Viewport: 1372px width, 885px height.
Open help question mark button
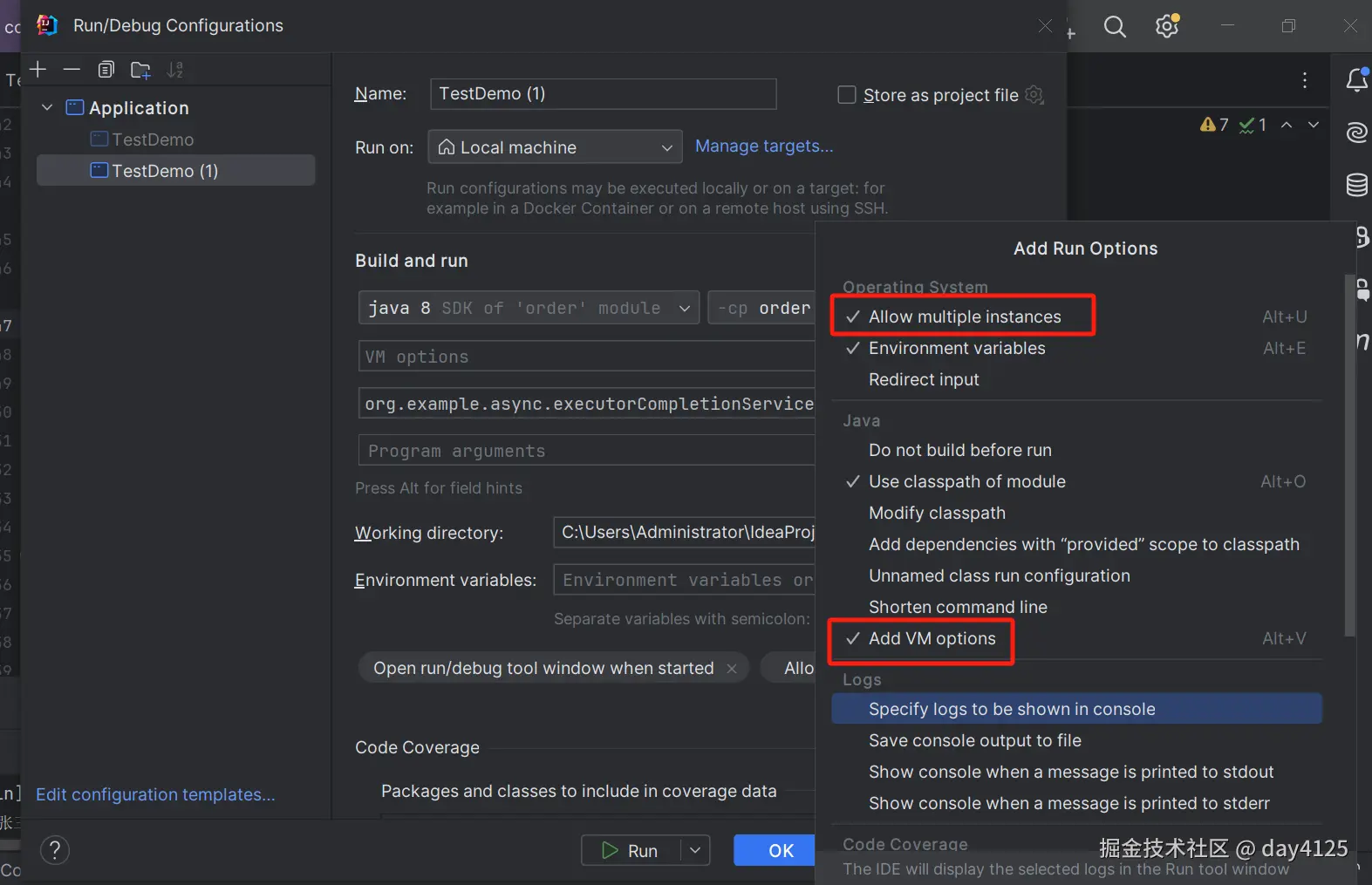click(x=55, y=850)
